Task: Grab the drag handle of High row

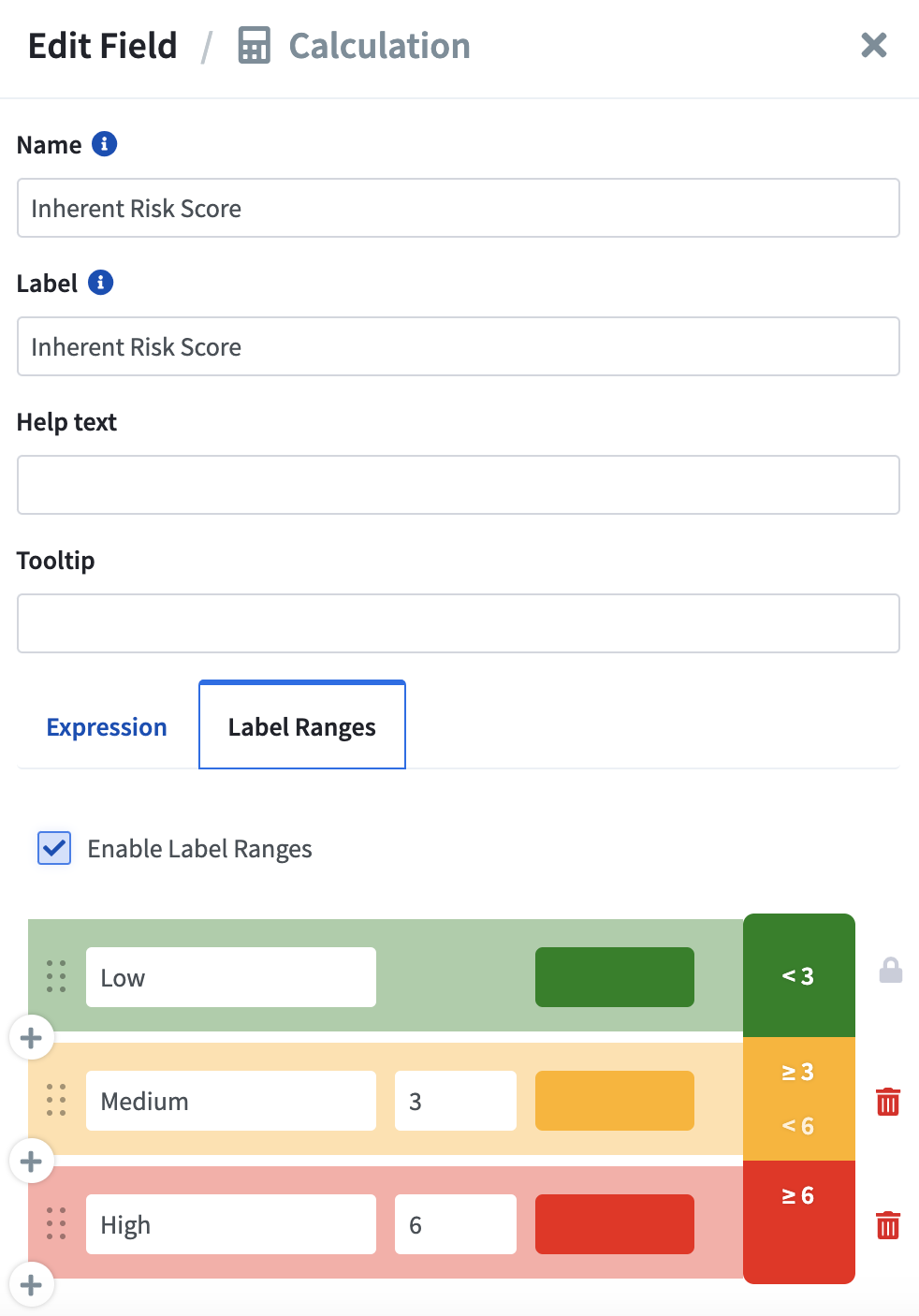Action: click(x=56, y=1223)
